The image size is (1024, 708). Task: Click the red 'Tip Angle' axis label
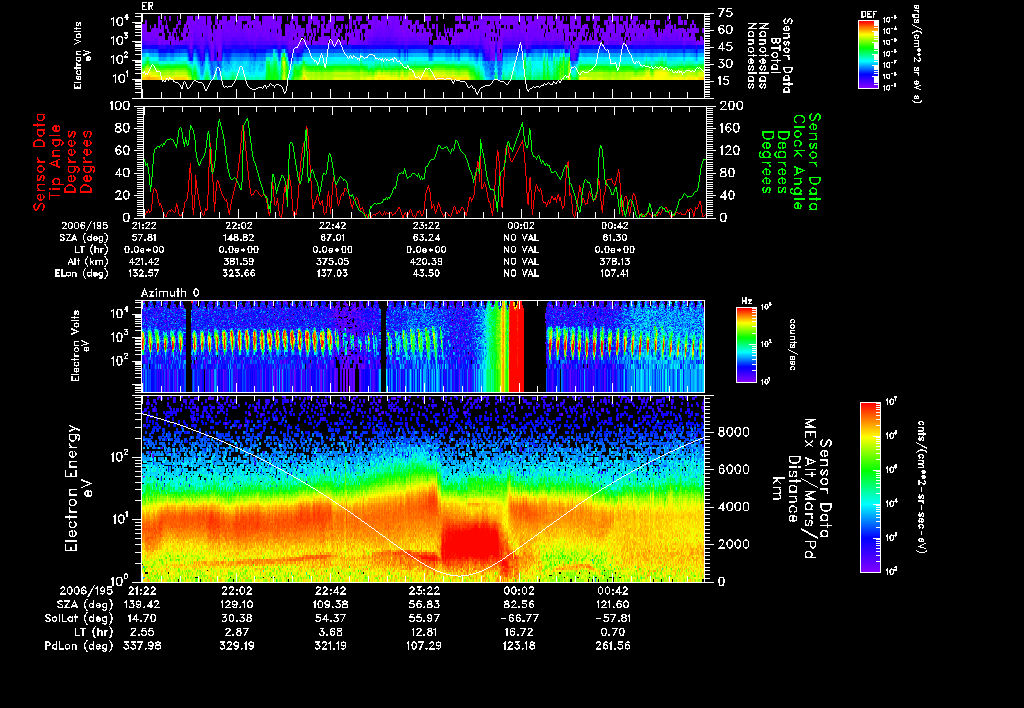[56, 162]
